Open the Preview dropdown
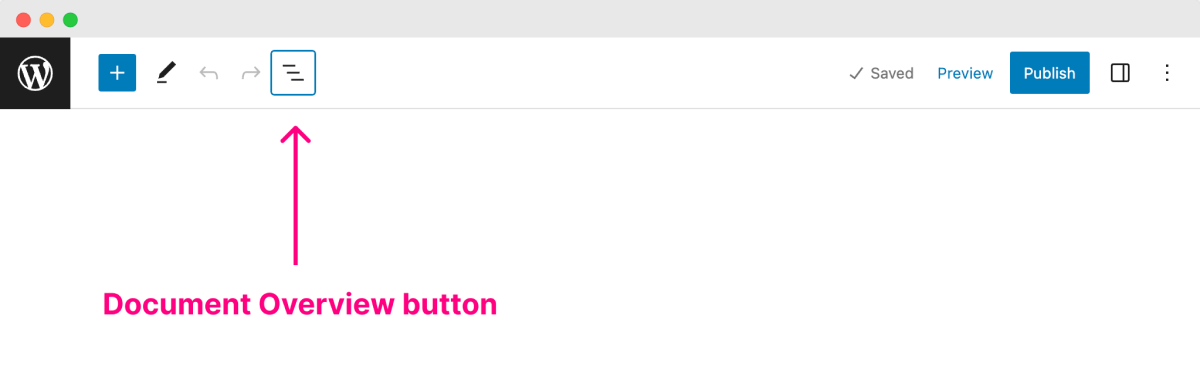Image resolution: width=1200 pixels, height=368 pixels. tap(965, 73)
